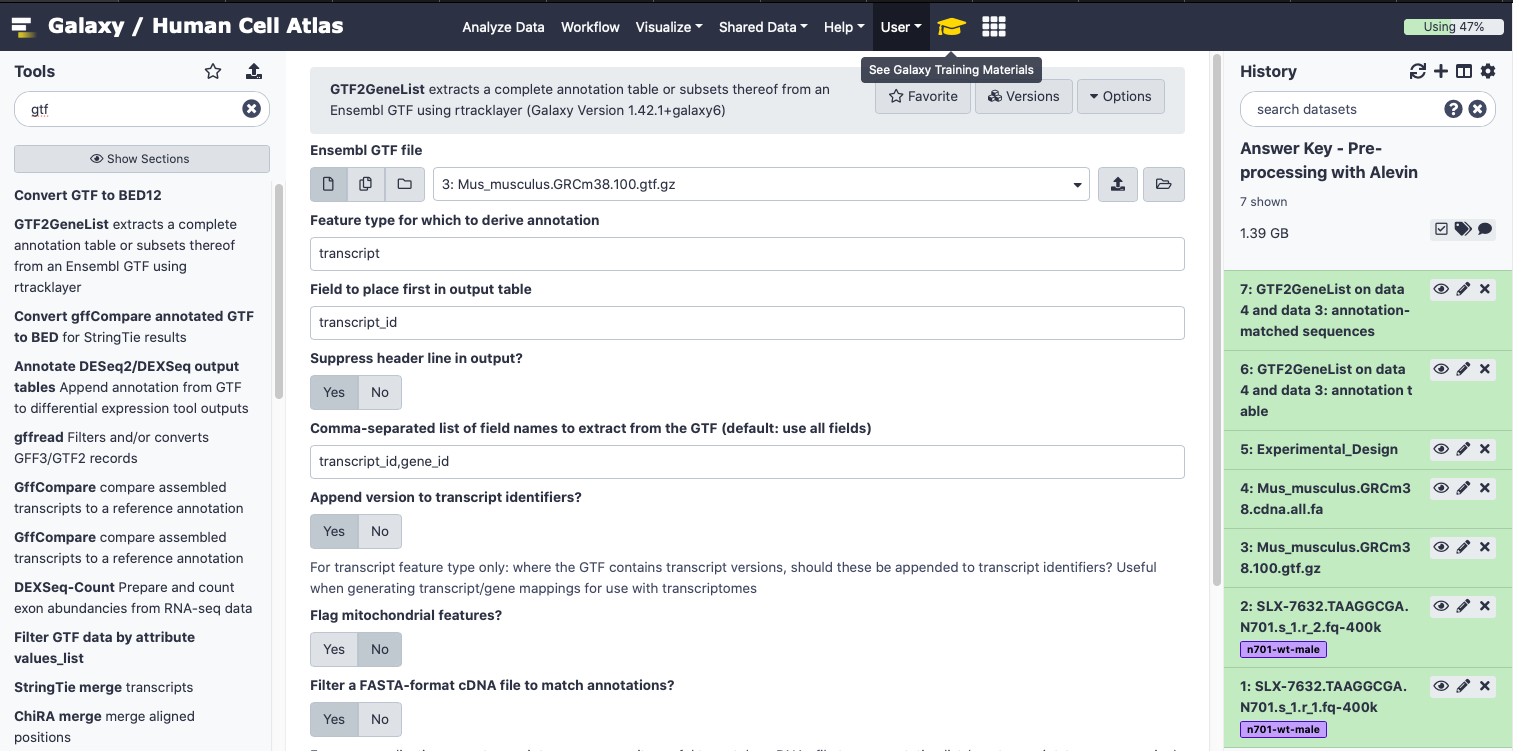Set Append version to transcript identifiers Yes
The image size is (1513, 751).
coord(334,531)
